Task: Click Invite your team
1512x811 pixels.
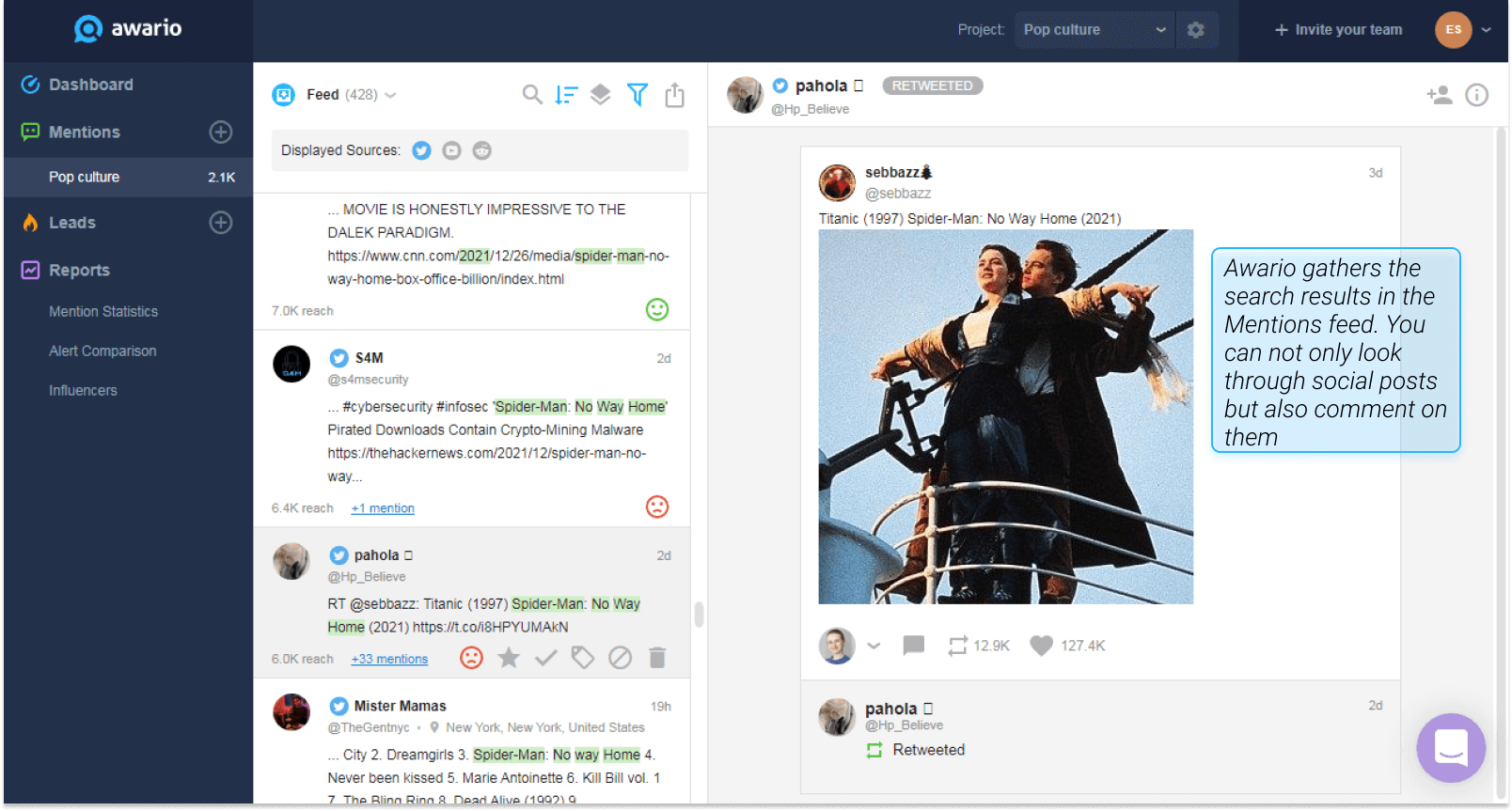Action: coord(1338,30)
